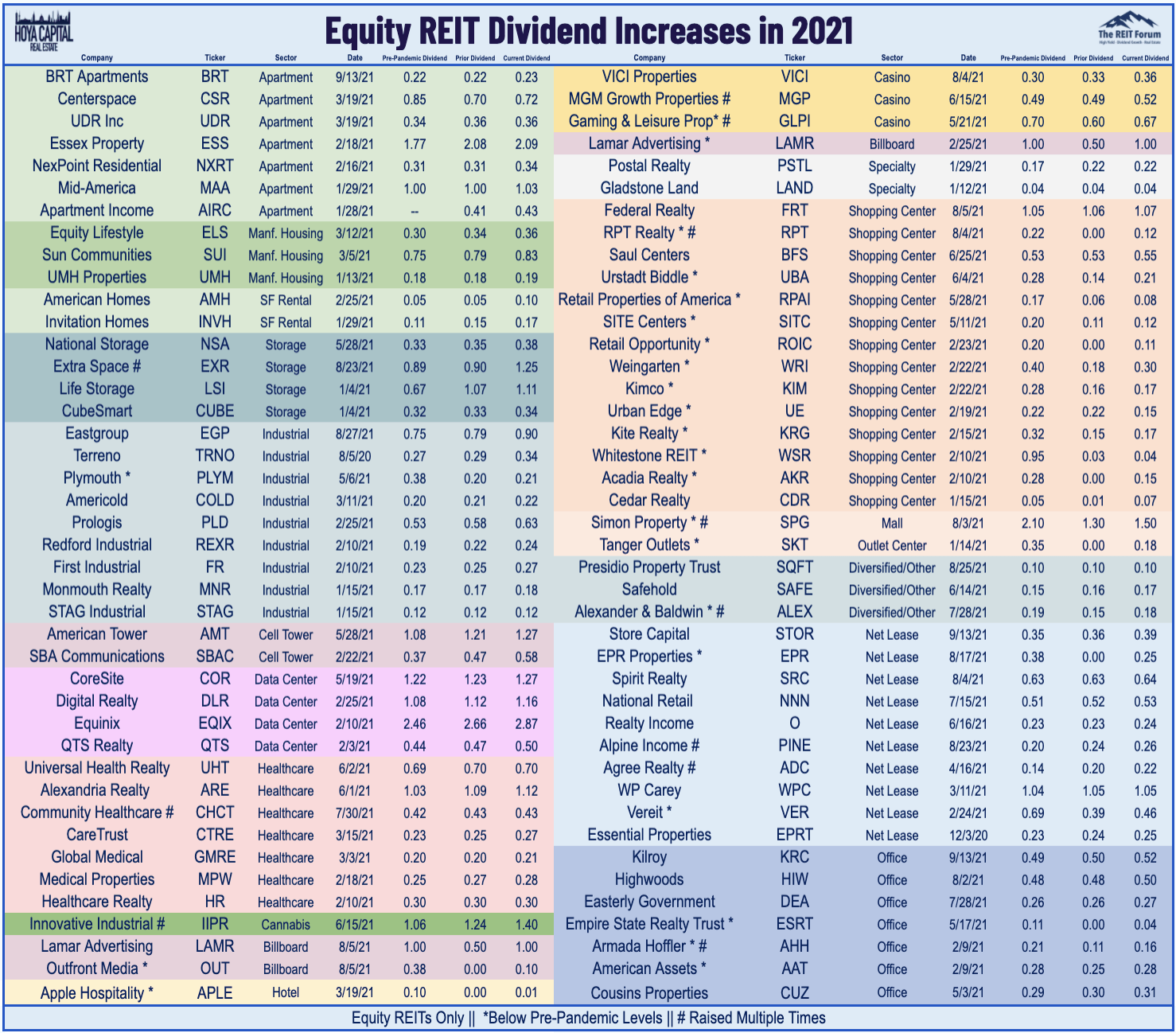The width and height of the screenshot is (1176, 1033).
Task: Click the ALEX ticker
Action: (795, 611)
